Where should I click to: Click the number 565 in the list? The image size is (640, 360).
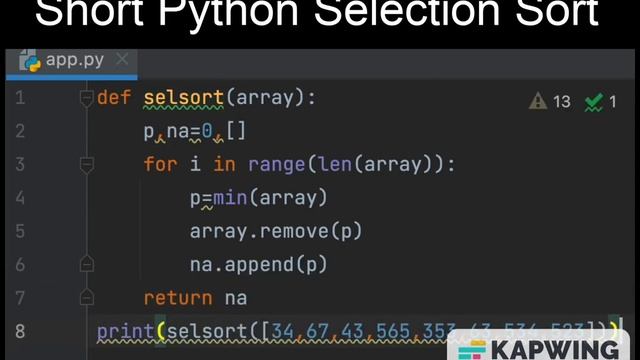coord(393,331)
